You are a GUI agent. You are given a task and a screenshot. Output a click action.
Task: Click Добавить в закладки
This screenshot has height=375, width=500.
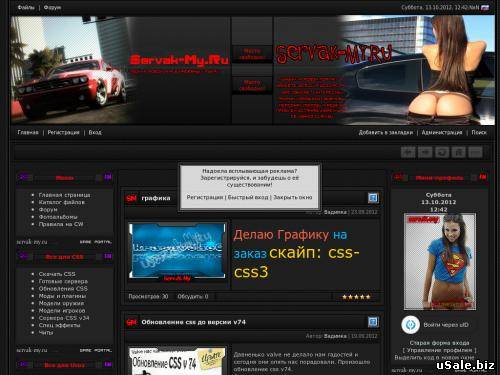point(386,132)
